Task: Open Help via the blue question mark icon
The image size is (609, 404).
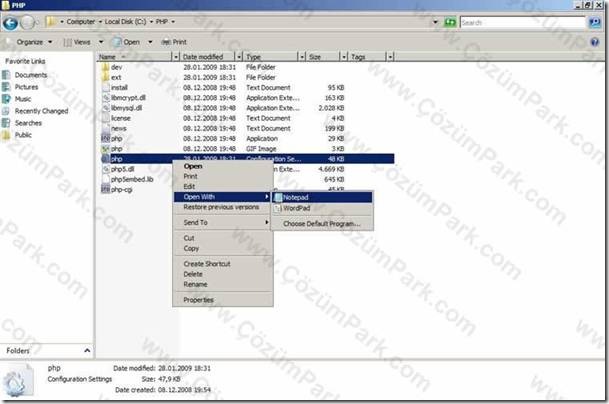Action: tap(595, 42)
